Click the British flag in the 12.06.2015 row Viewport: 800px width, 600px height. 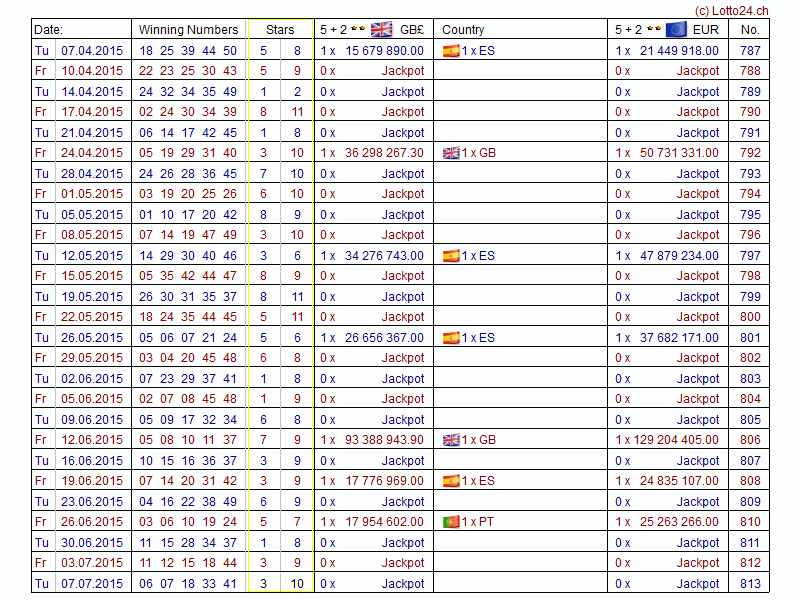pos(451,440)
